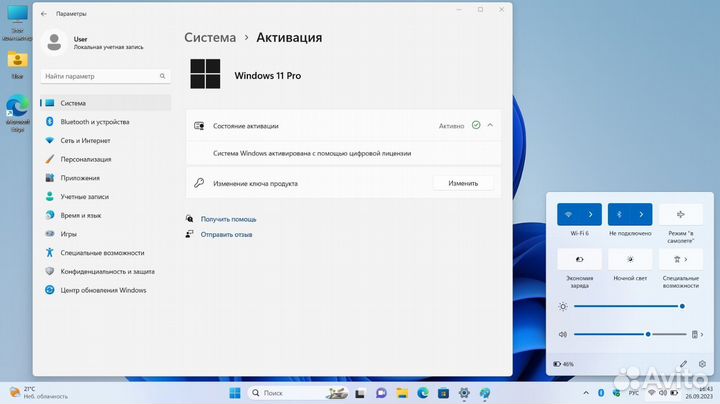Open Игры settings section
Image resolution: width=720 pixels, height=404 pixels.
pos(105,234)
